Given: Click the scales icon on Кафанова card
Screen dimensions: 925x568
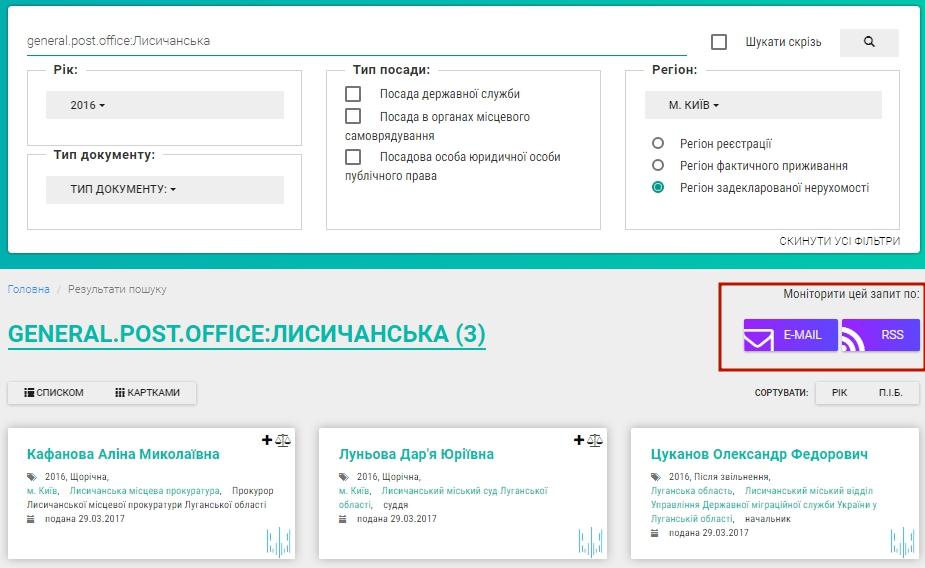Looking at the screenshot, I should [283, 440].
